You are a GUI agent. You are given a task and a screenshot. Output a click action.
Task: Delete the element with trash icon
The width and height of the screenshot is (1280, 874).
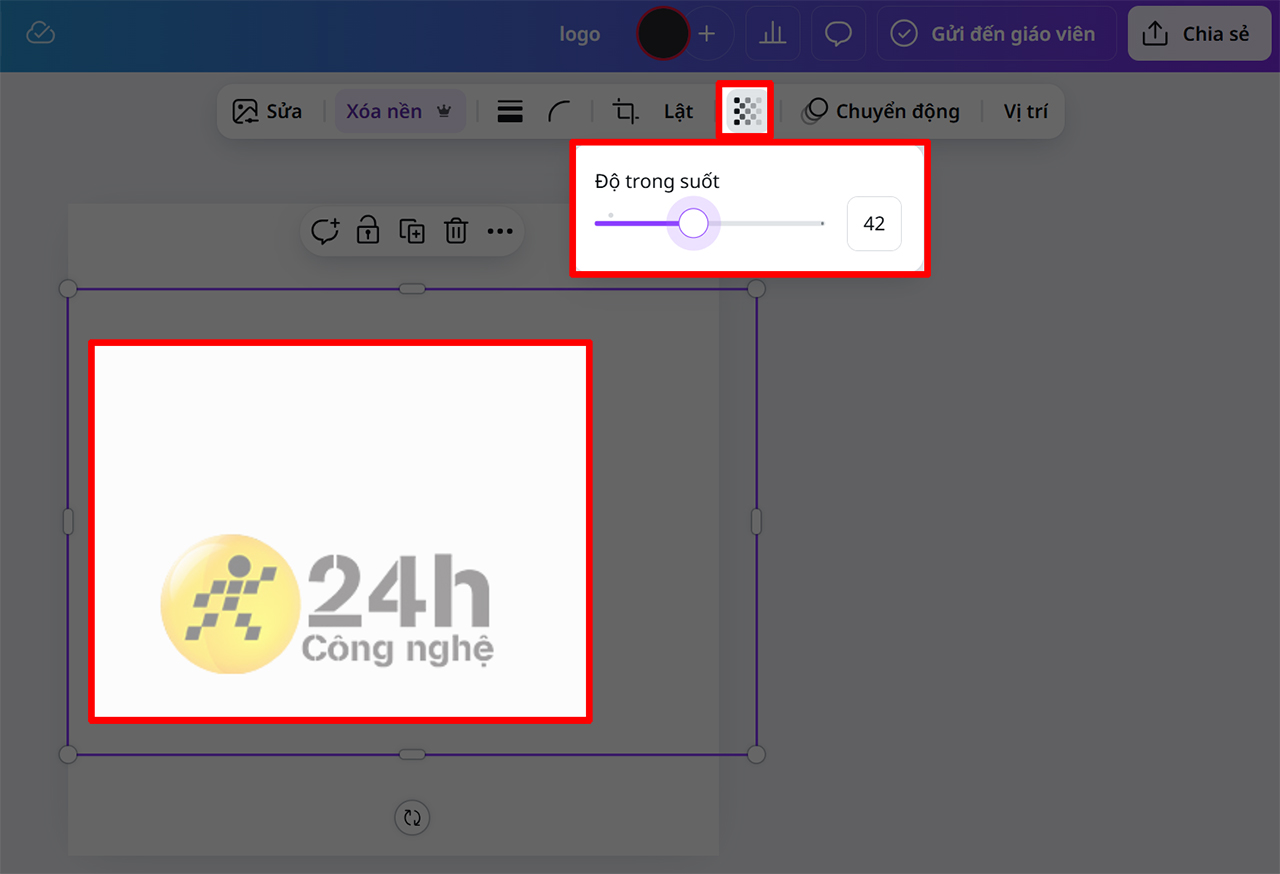(456, 232)
